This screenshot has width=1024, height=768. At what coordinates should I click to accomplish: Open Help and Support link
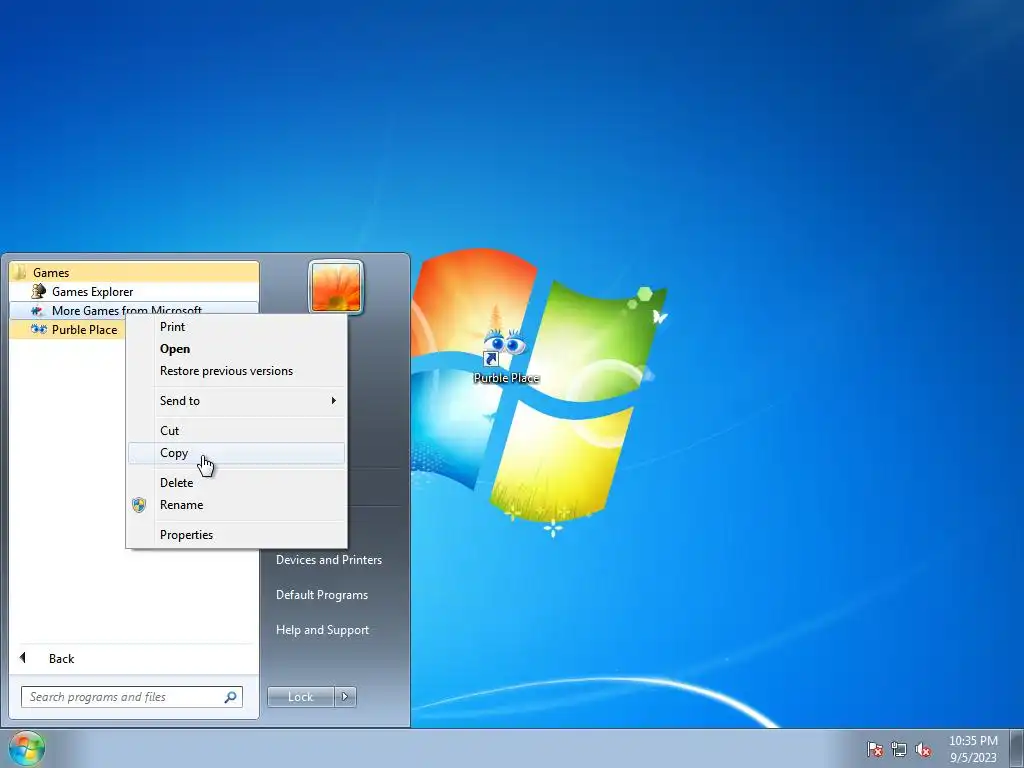click(x=322, y=630)
